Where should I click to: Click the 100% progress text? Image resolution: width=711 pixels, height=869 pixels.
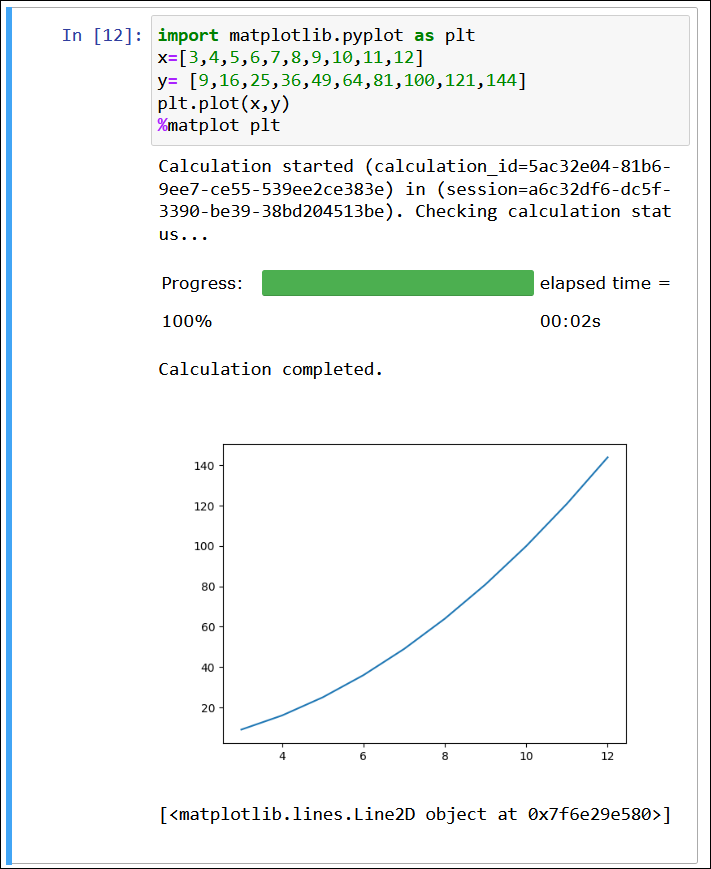click(187, 322)
